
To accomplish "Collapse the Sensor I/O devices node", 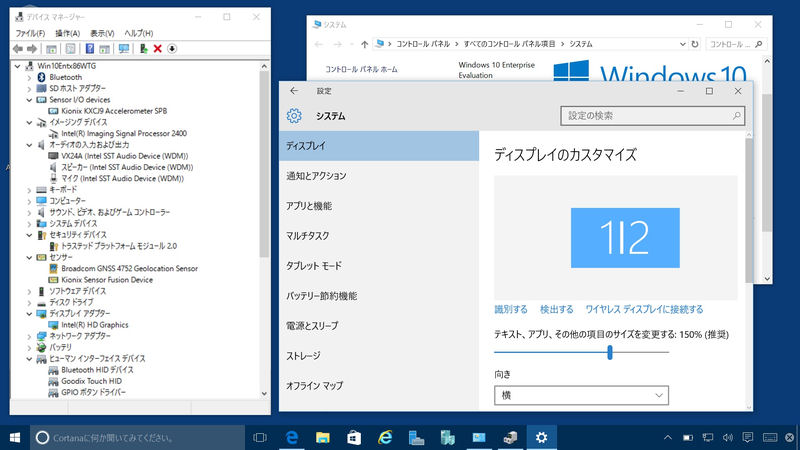I will coord(29,99).
